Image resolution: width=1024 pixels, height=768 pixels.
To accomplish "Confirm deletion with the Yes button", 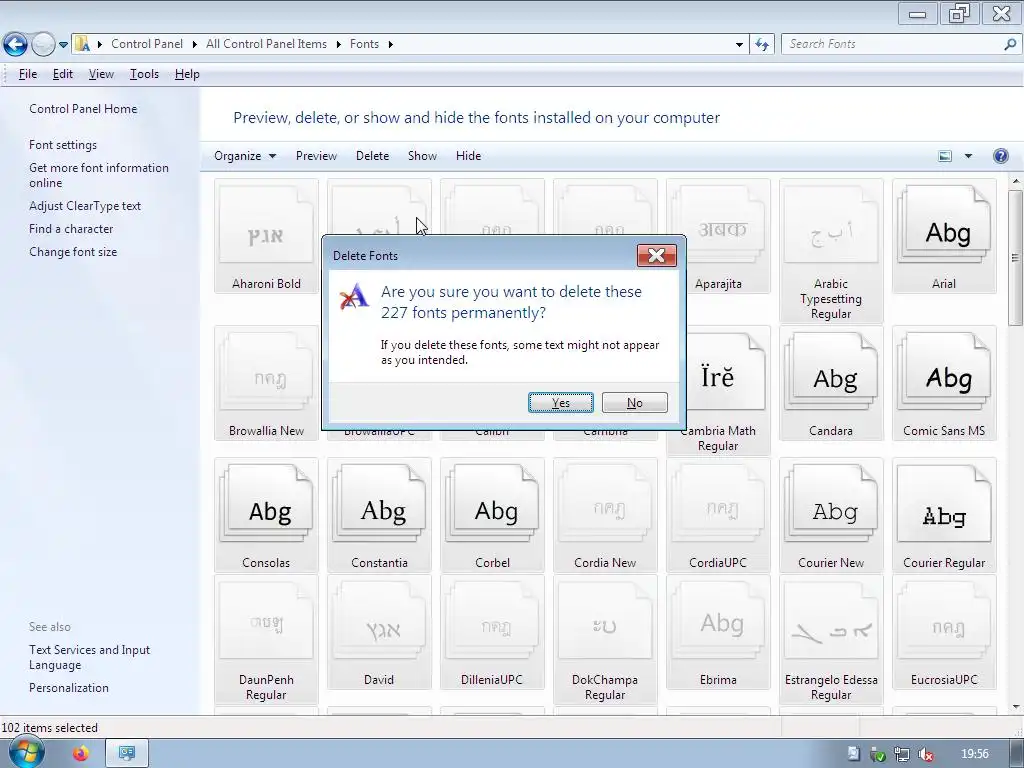I will click(560, 402).
